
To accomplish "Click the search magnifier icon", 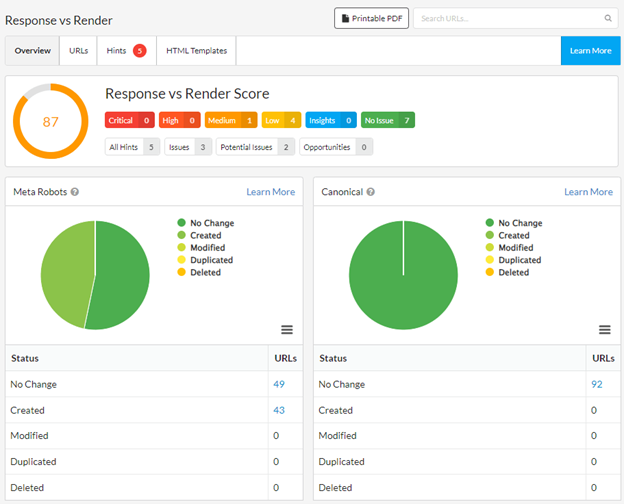I will coord(608,18).
